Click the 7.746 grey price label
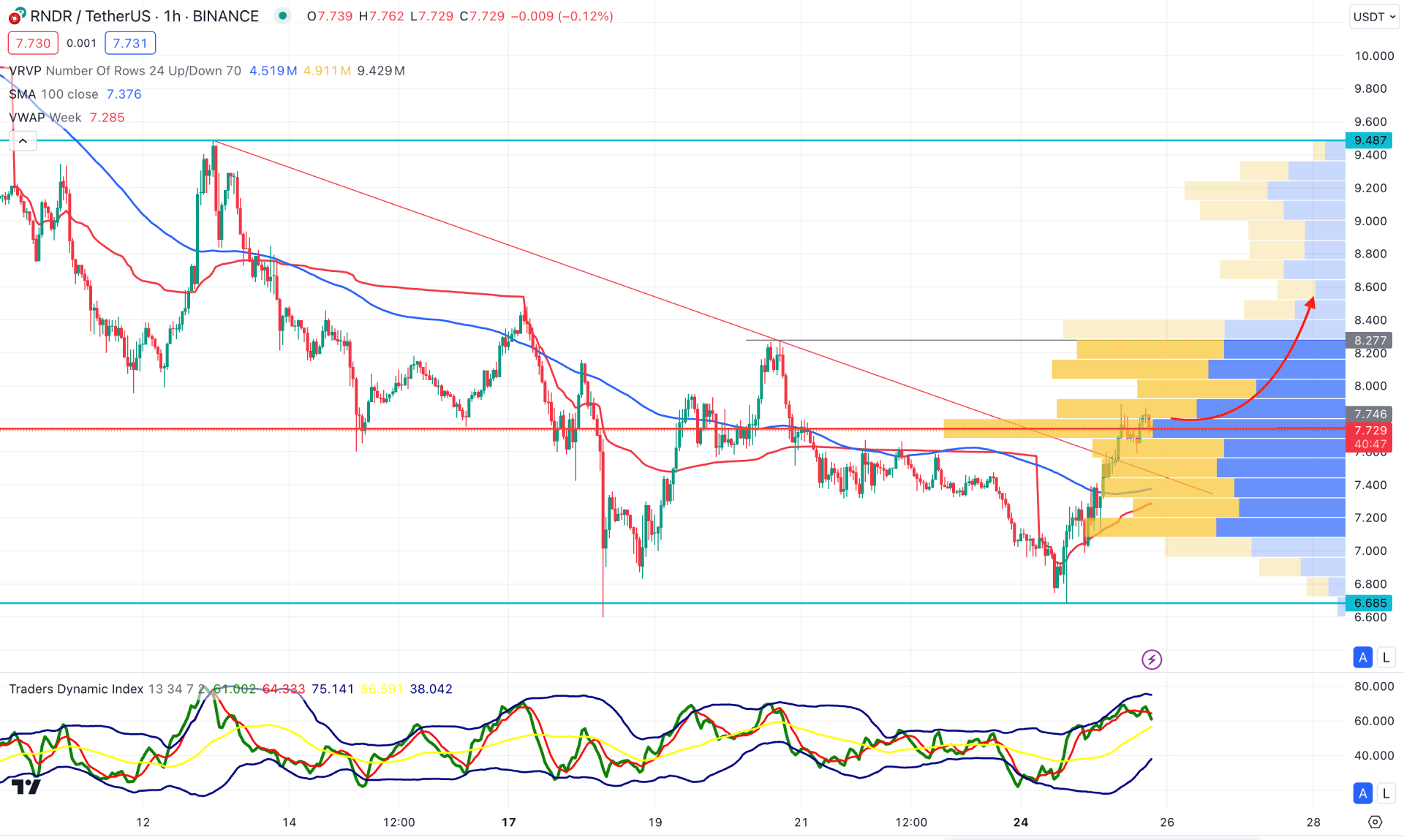Image resolution: width=1404 pixels, height=840 pixels. click(1369, 414)
